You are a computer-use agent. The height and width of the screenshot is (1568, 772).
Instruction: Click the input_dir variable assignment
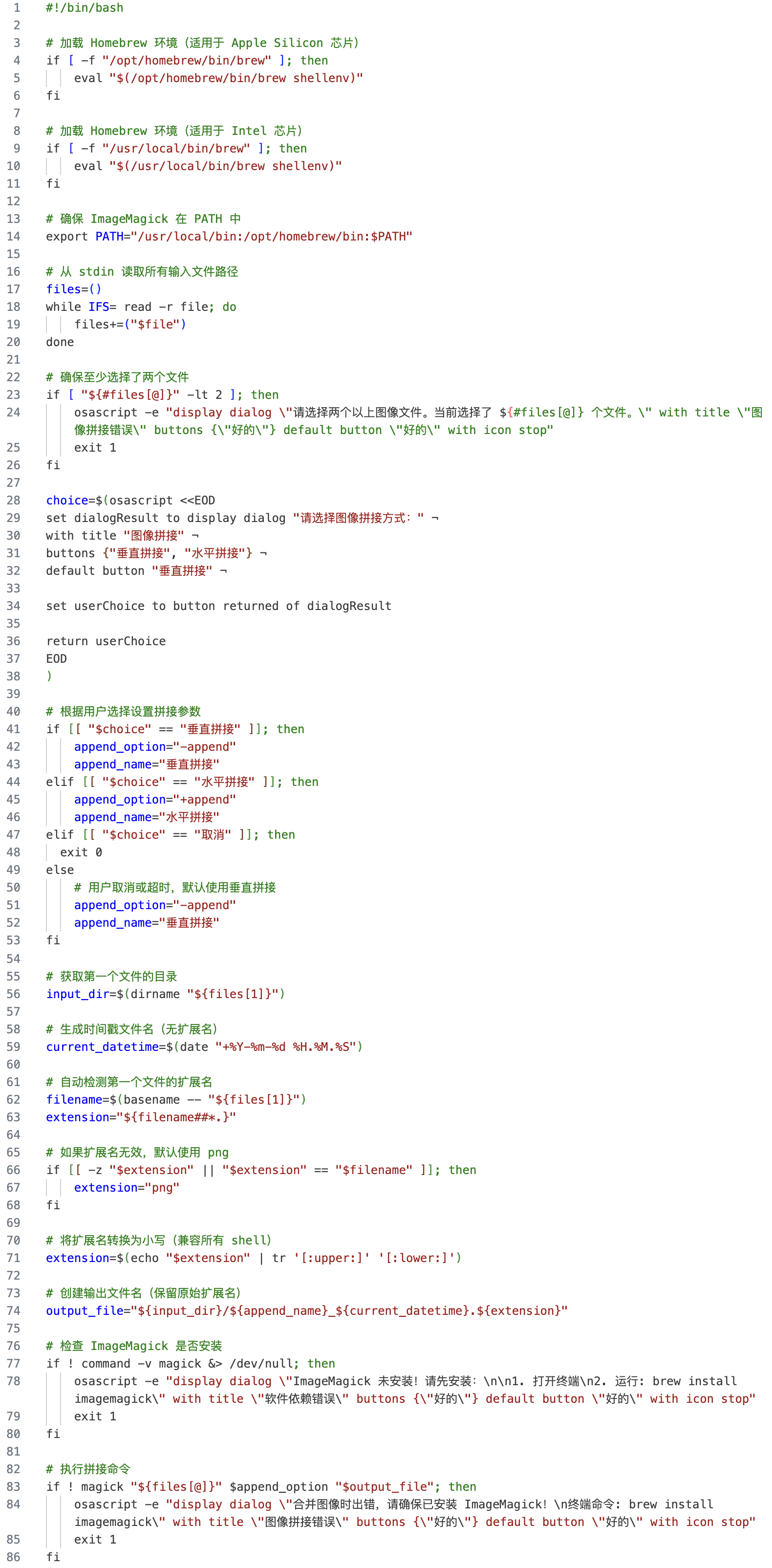[x=165, y=994]
